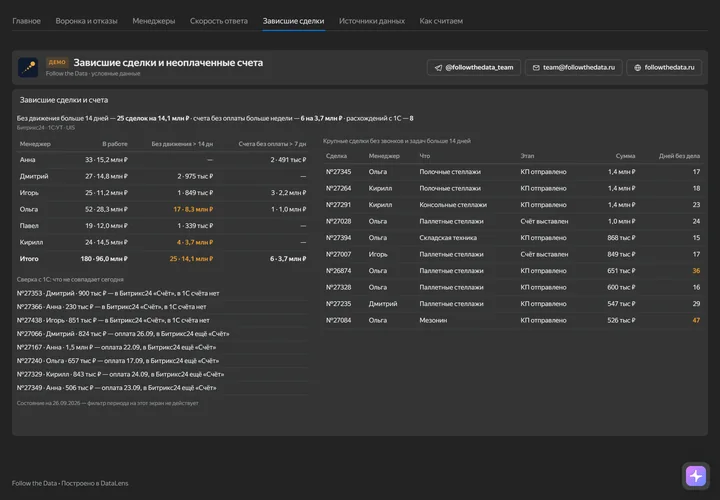Select the Зависшие сделки tab
The image size is (720, 500).
point(293,21)
